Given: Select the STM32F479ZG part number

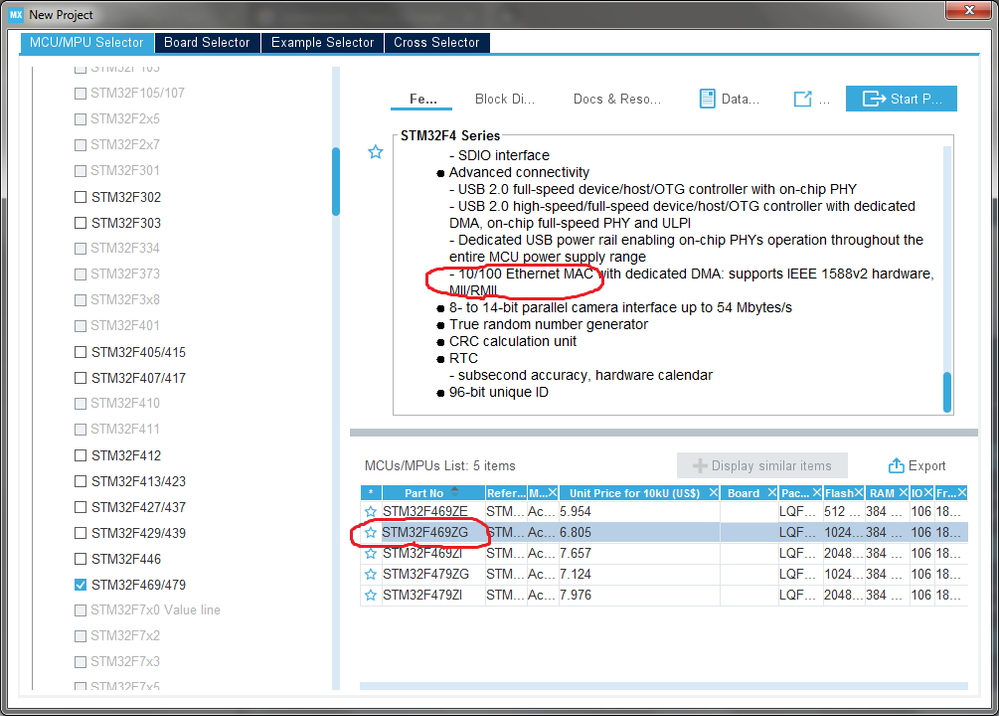Looking at the screenshot, I should 426,575.
